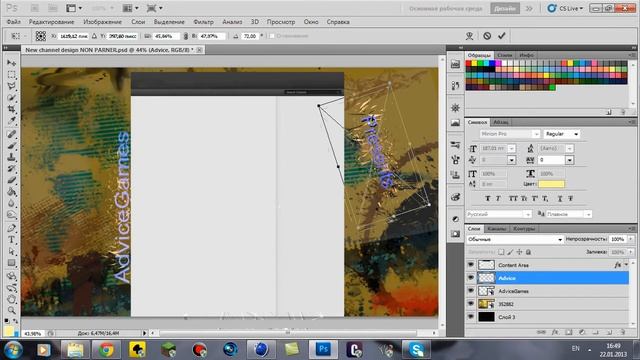Click the trash icon in Layers panel

tap(623, 332)
